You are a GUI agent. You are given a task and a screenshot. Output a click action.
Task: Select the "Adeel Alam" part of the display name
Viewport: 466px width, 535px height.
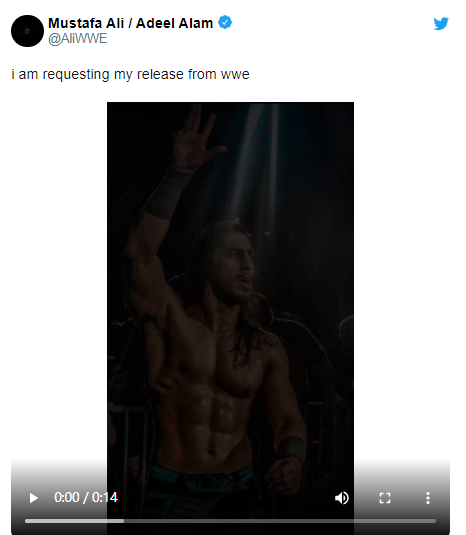point(174,23)
